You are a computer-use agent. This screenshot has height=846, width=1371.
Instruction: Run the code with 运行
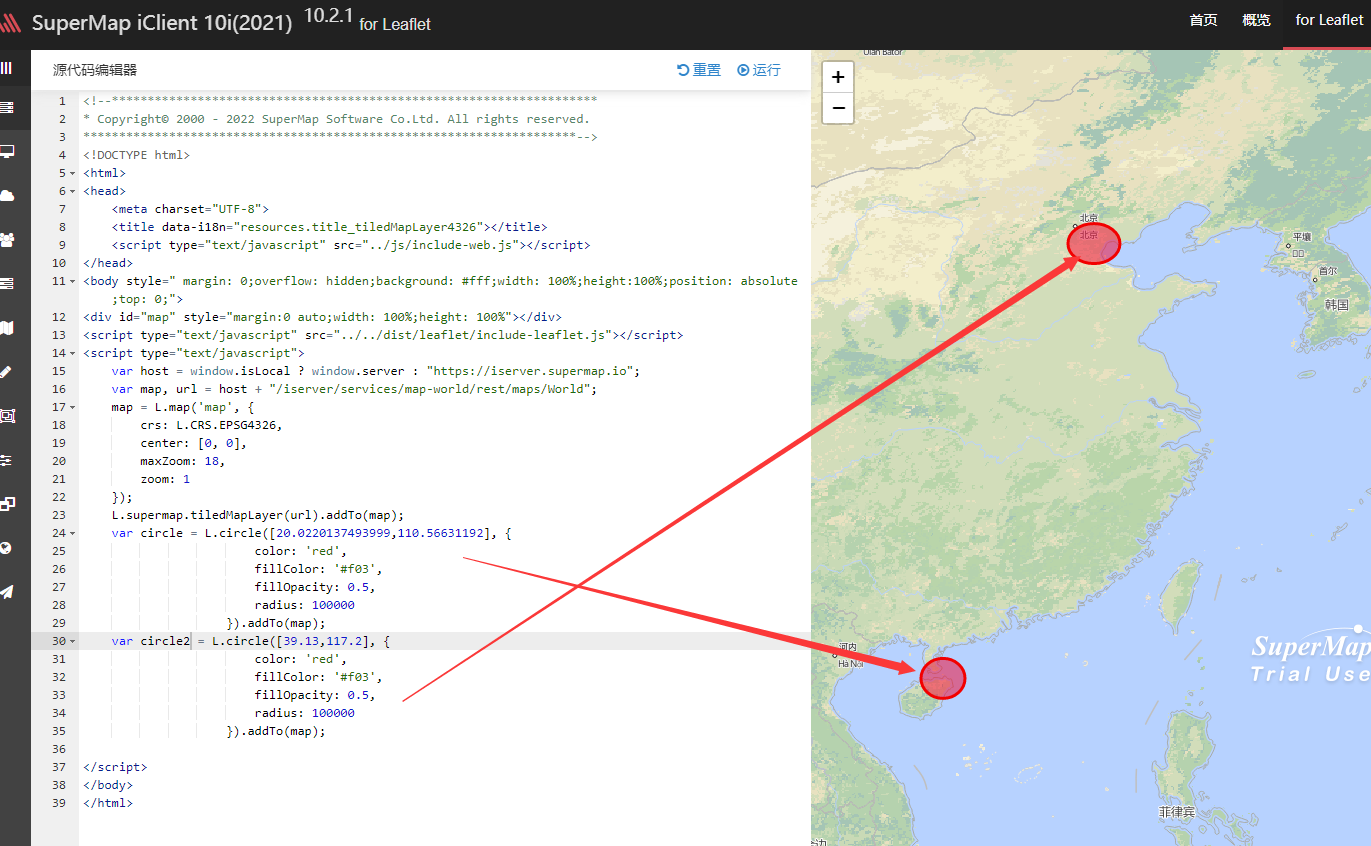759,70
